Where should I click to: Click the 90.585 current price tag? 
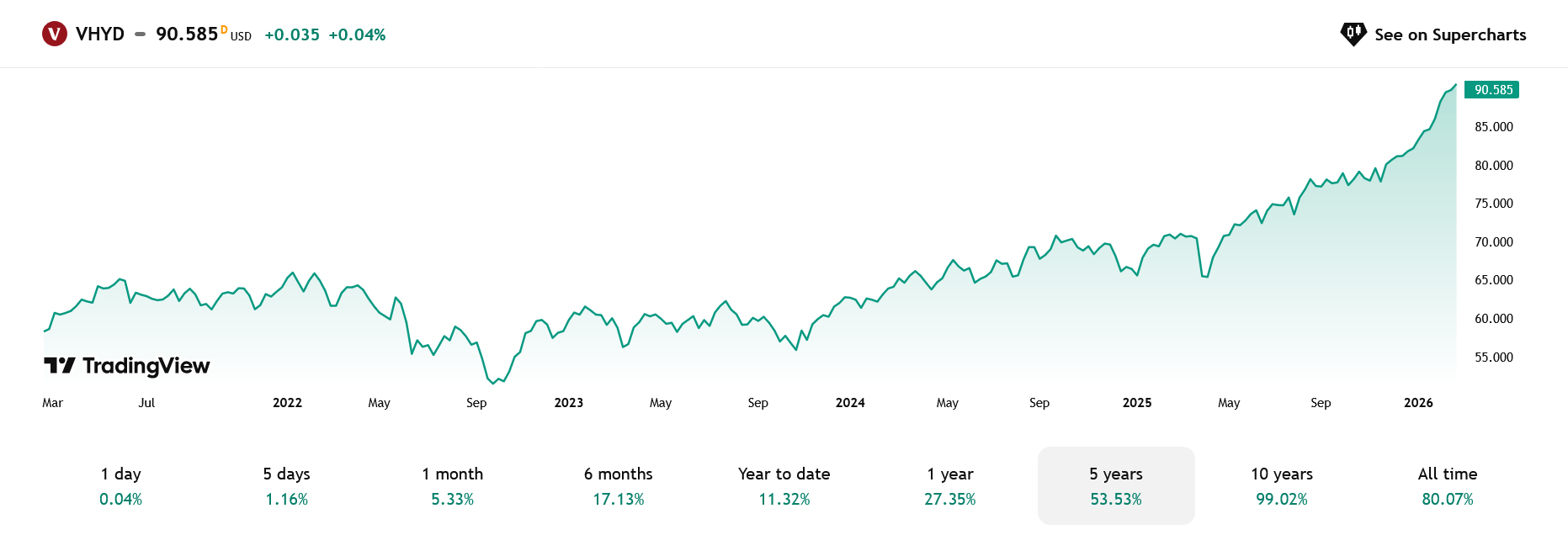click(1492, 89)
